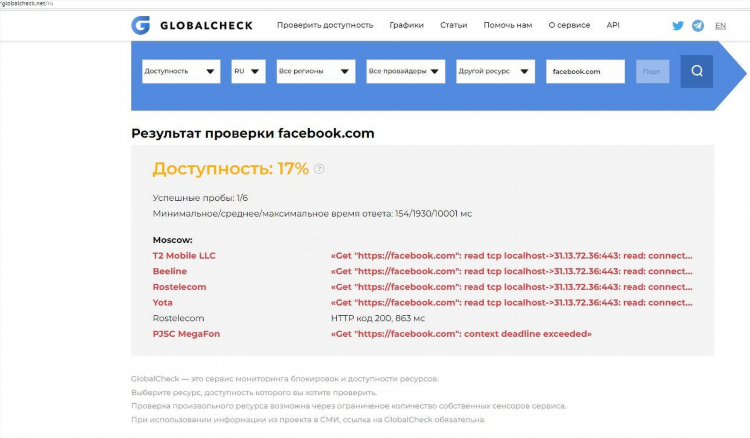This screenshot has height=438, width=750.
Task: Focus the facebook.com resource input field
Action: coord(585,71)
